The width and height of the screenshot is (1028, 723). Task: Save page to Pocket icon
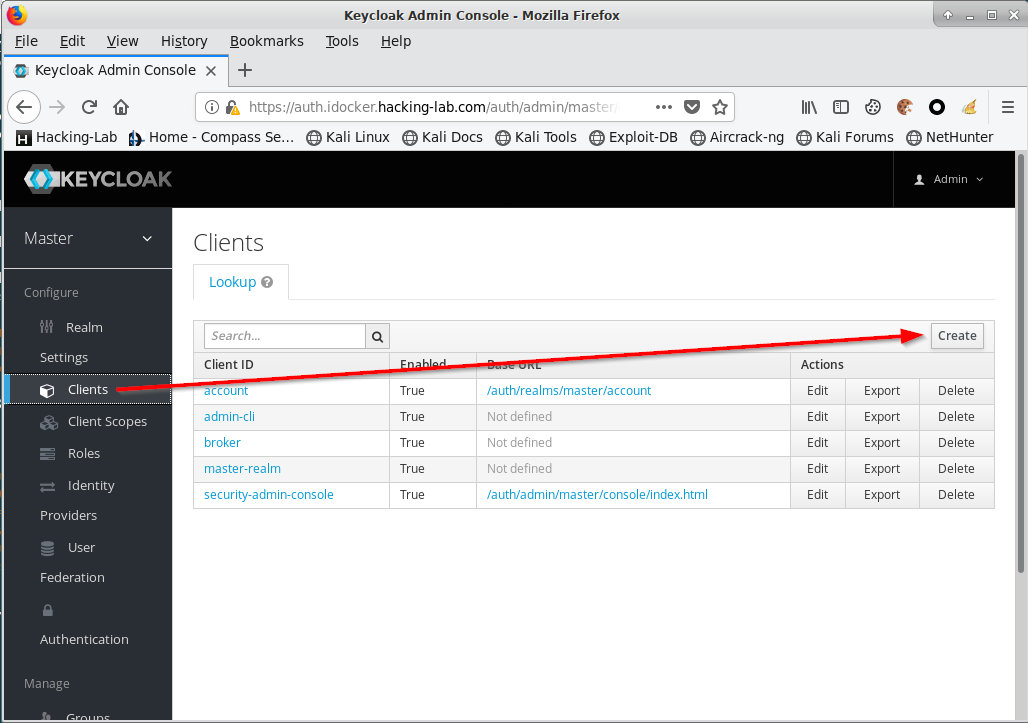click(692, 107)
